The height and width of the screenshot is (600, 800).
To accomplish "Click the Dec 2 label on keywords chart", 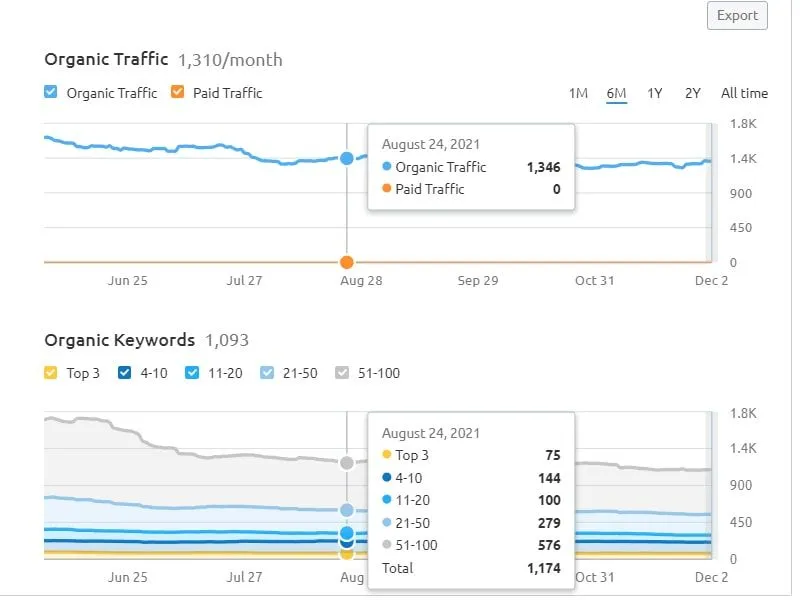I will [x=711, y=577].
